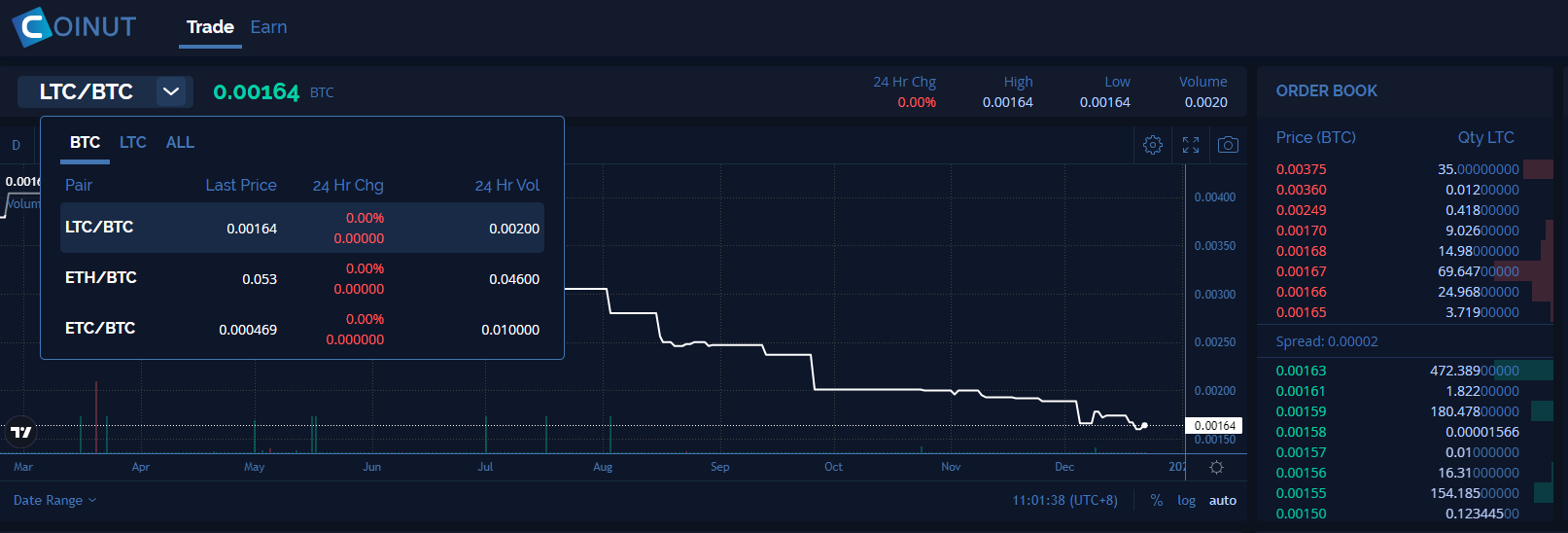Click the 0.00164 current price label on axis
This screenshot has width=1568, height=533.
tap(1214, 425)
